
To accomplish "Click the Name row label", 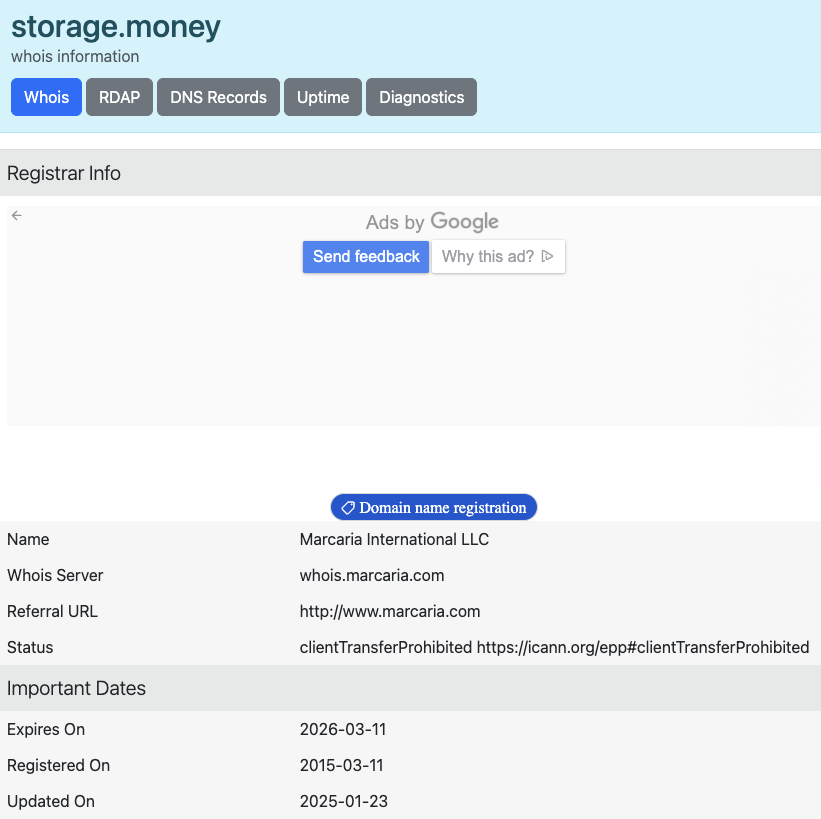I will pos(28,539).
